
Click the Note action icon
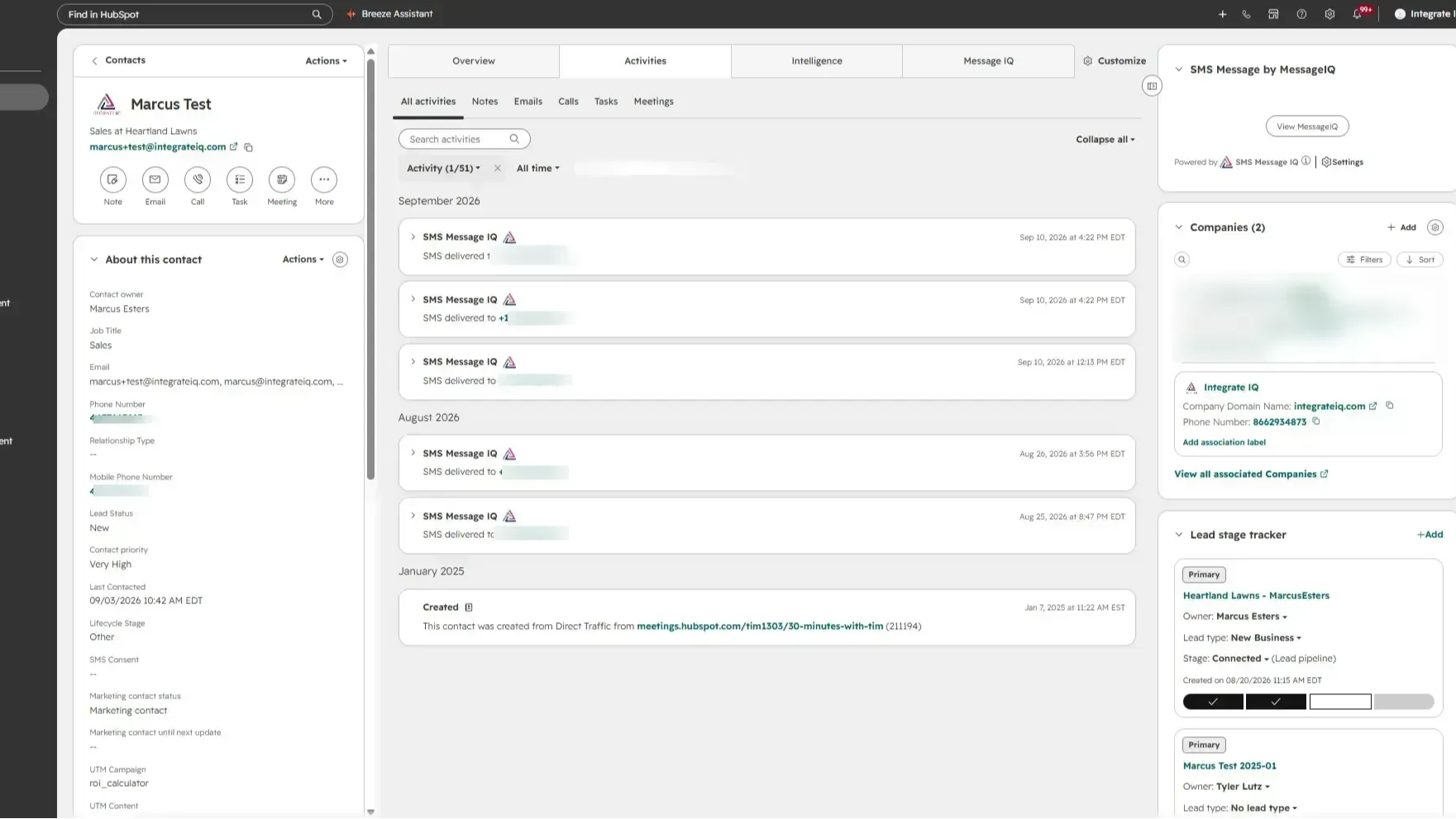point(112,179)
